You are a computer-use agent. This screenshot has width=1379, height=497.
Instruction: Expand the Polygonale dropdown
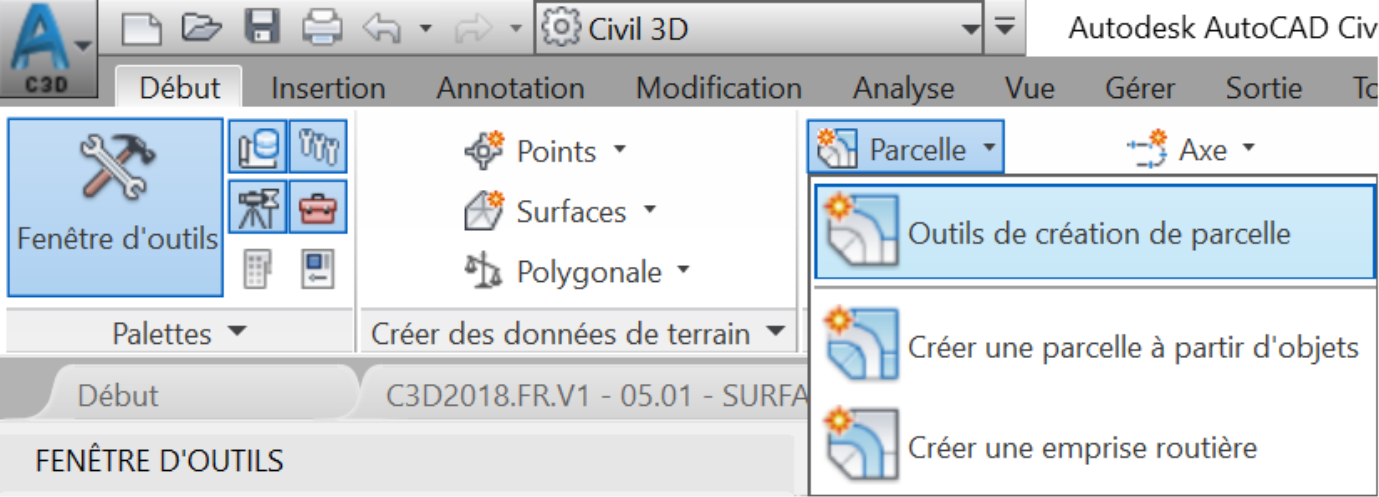tap(578, 271)
